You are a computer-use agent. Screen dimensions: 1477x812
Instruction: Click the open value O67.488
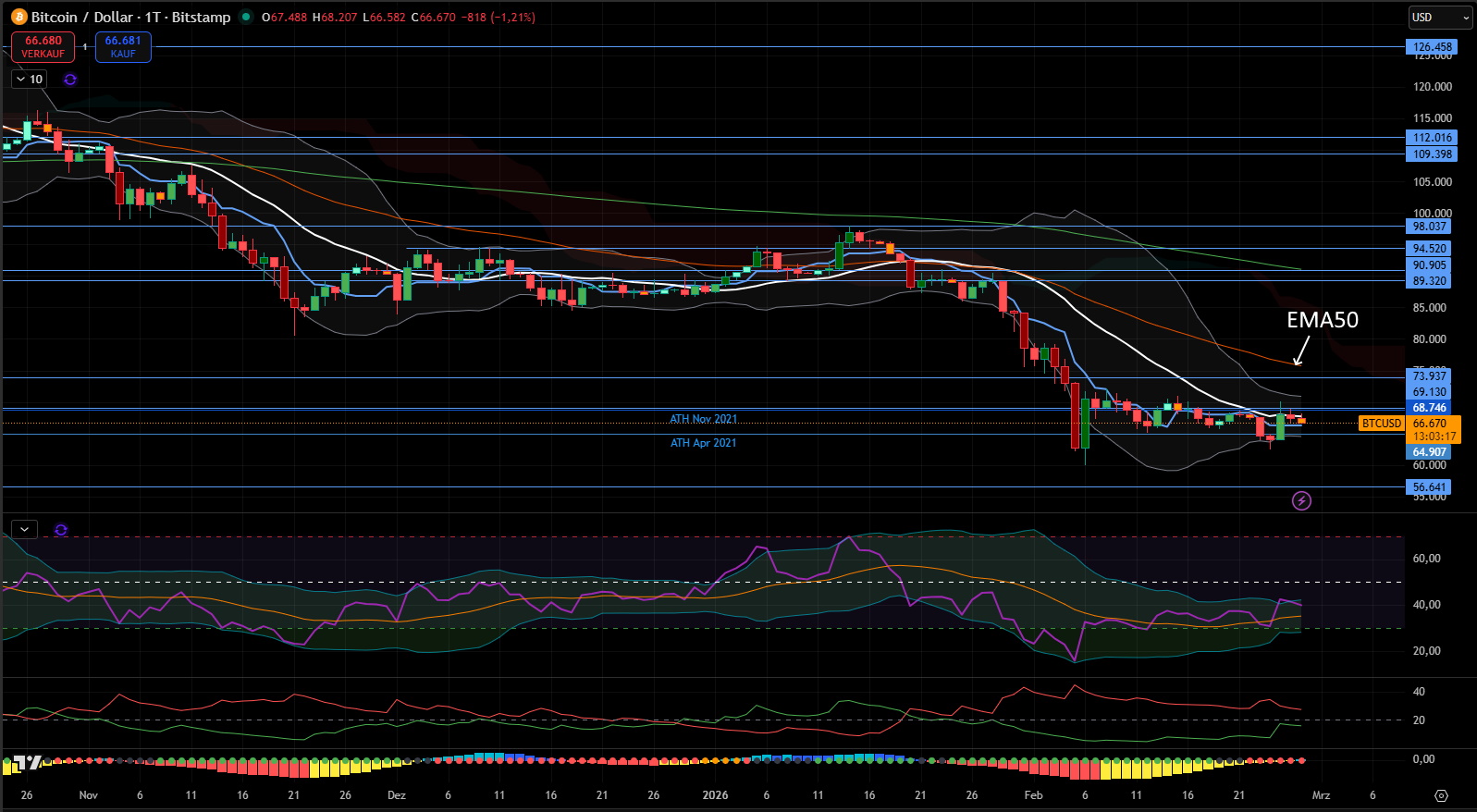(x=285, y=18)
